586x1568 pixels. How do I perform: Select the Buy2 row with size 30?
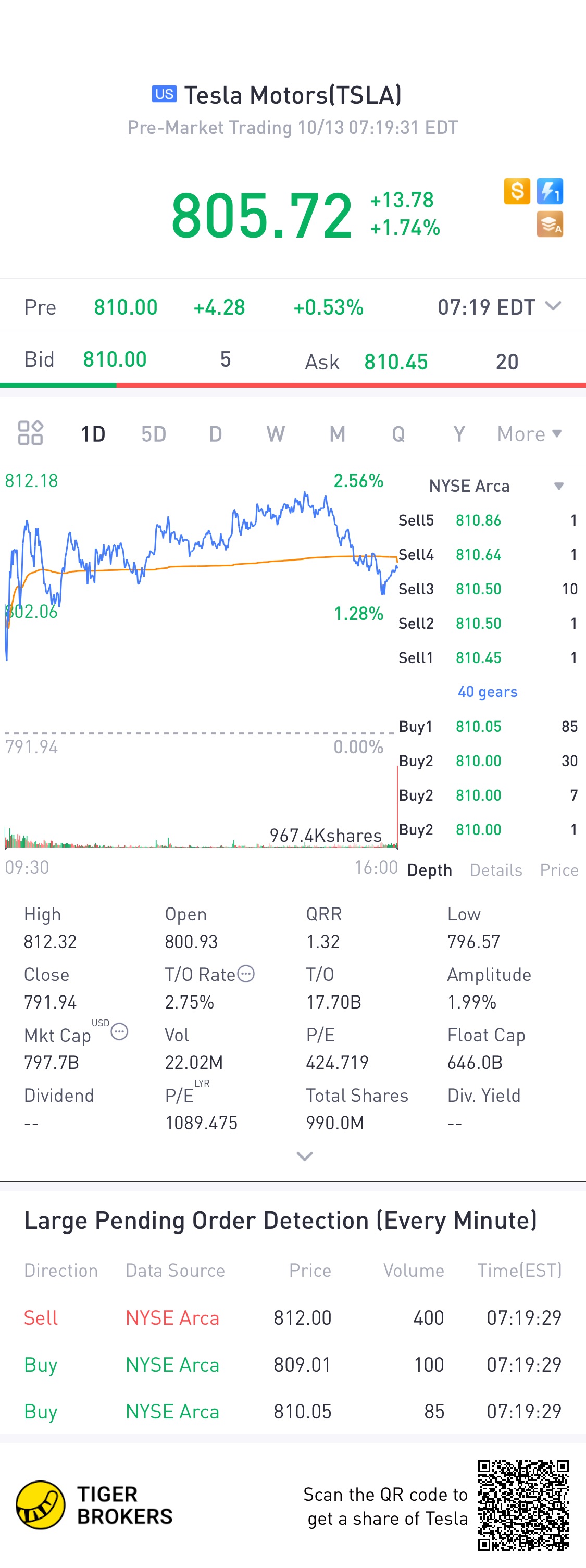click(488, 761)
